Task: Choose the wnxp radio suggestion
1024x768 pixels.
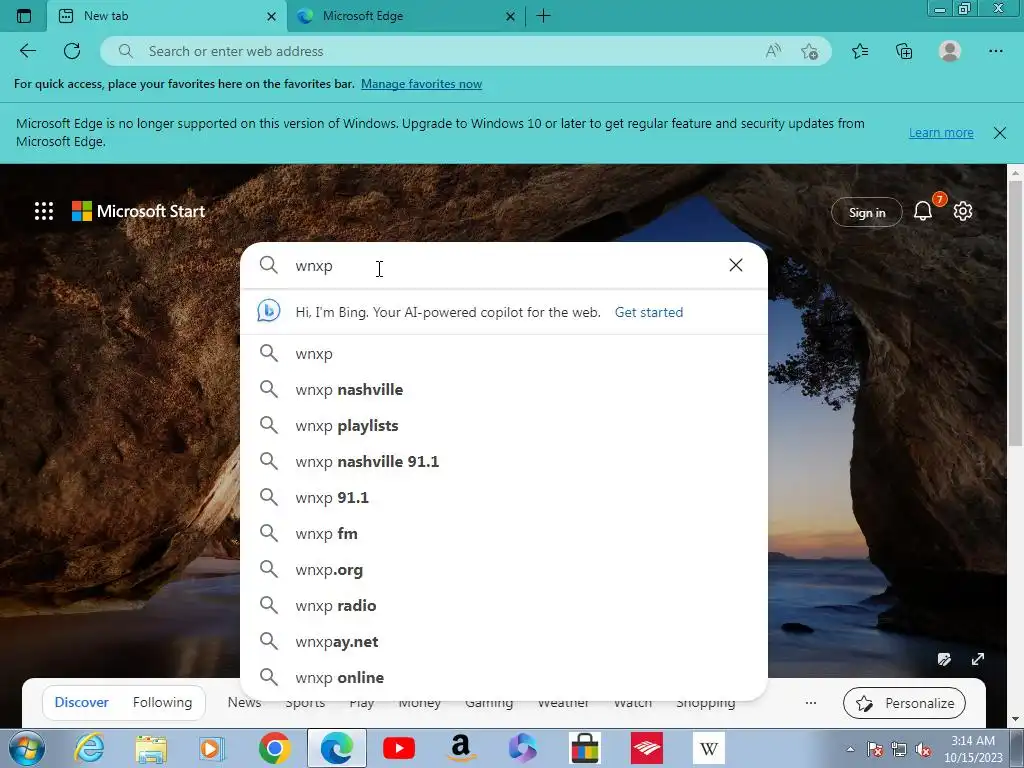Action: 504,605
